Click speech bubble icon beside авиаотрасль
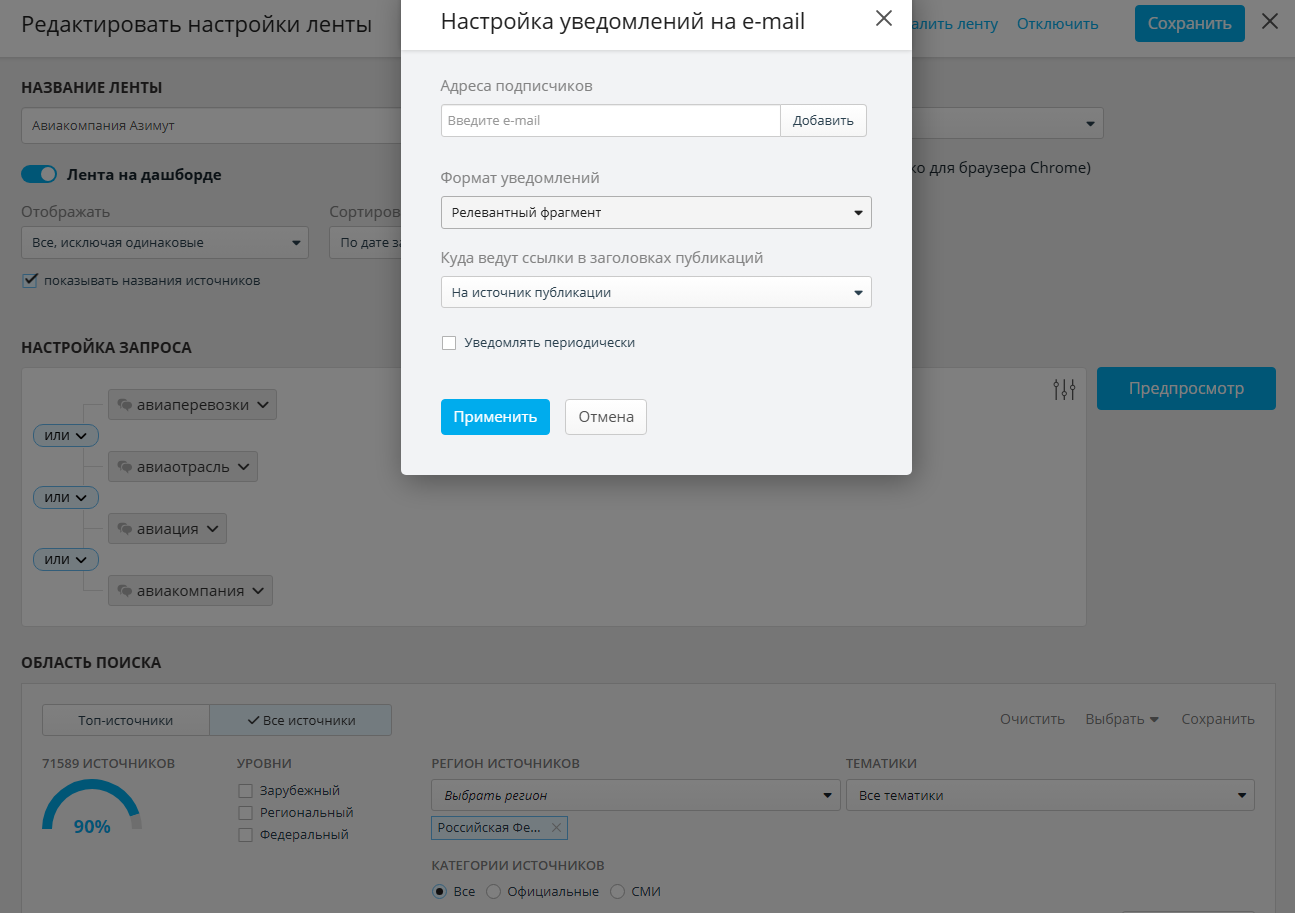 (125, 467)
